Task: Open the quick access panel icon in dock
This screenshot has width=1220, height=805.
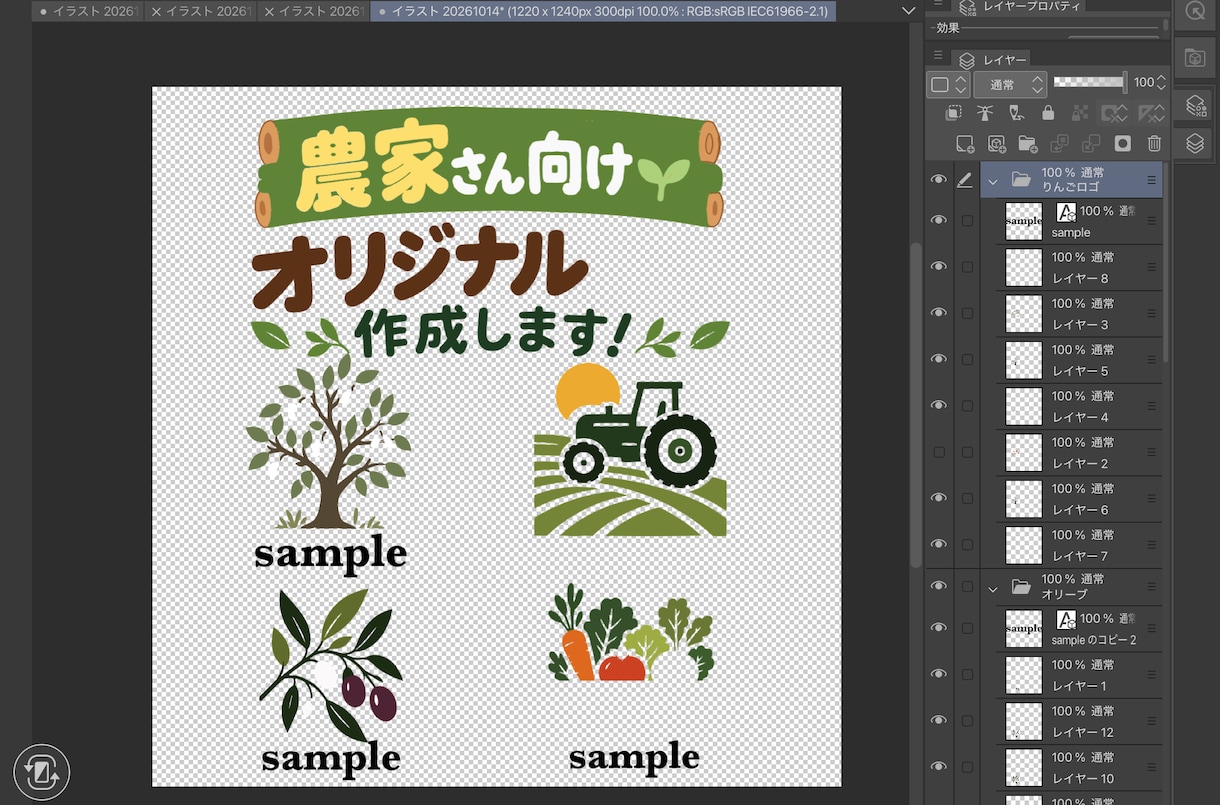Action: pos(1195,12)
